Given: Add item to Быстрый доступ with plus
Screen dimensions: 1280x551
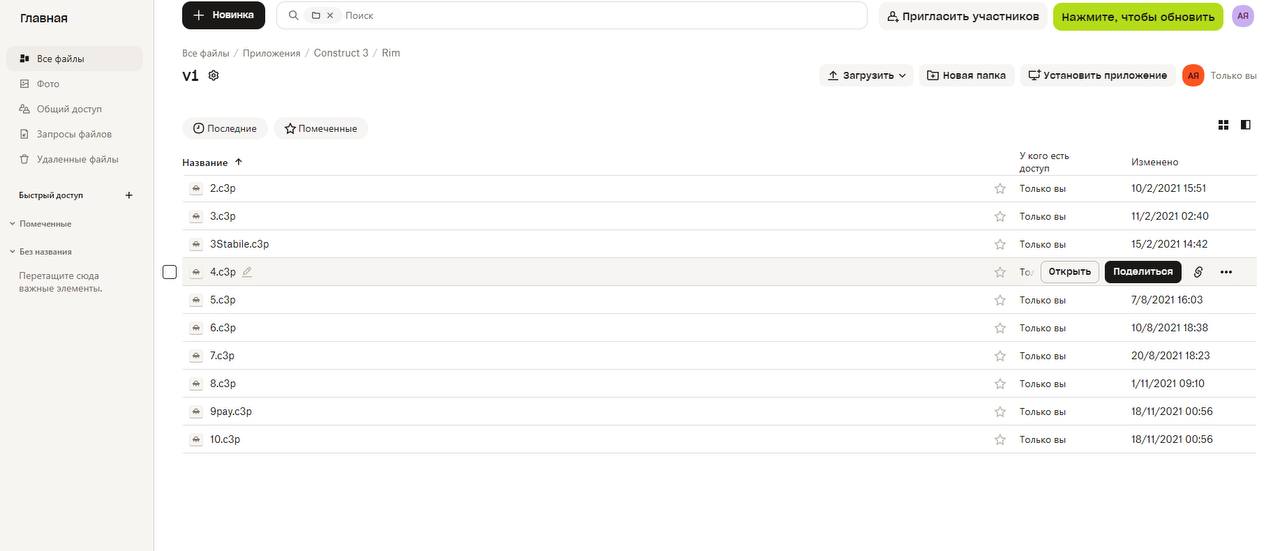Looking at the screenshot, I should tap(128, 195).
